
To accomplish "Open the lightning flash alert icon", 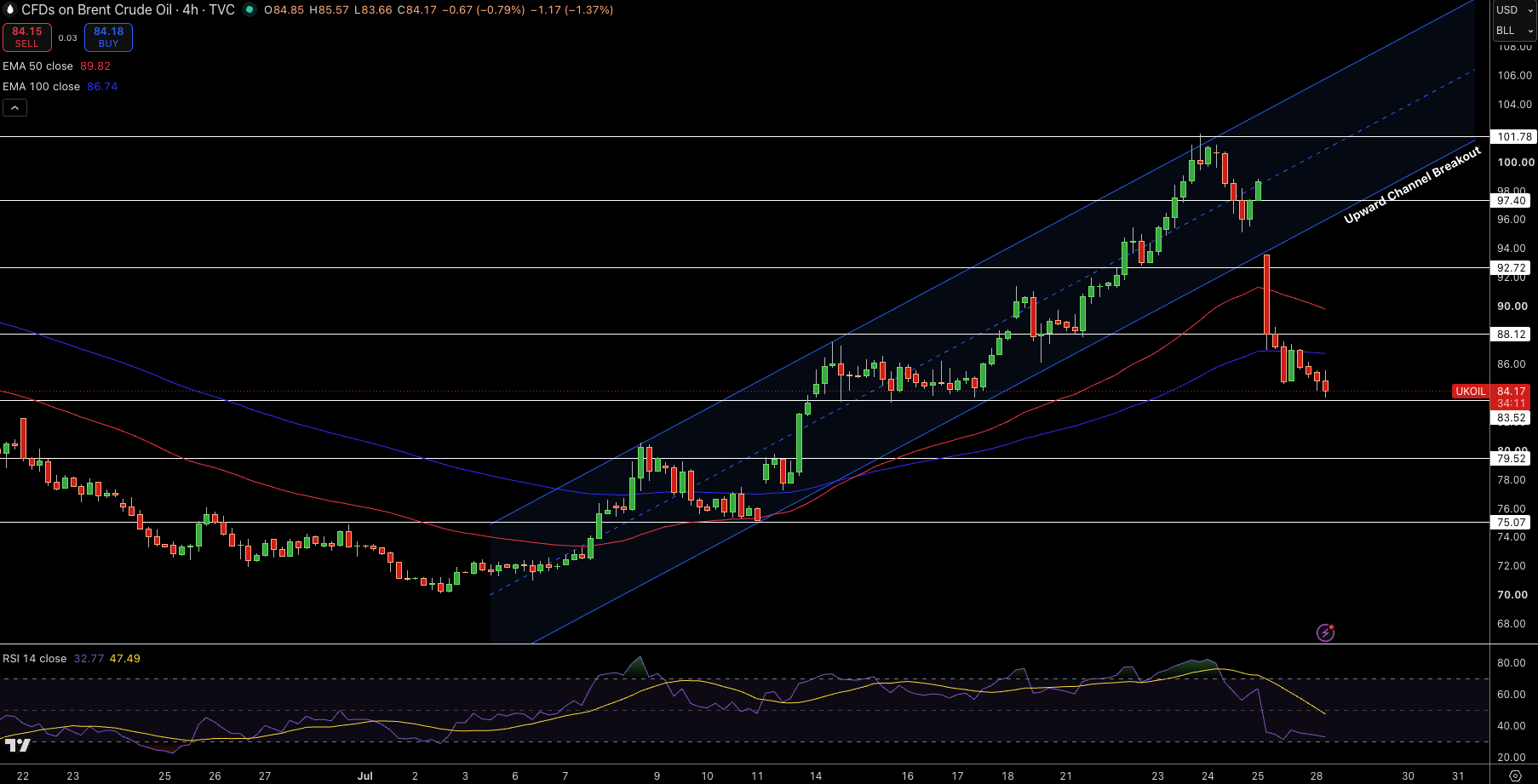I will click(x=1325, y=632).
